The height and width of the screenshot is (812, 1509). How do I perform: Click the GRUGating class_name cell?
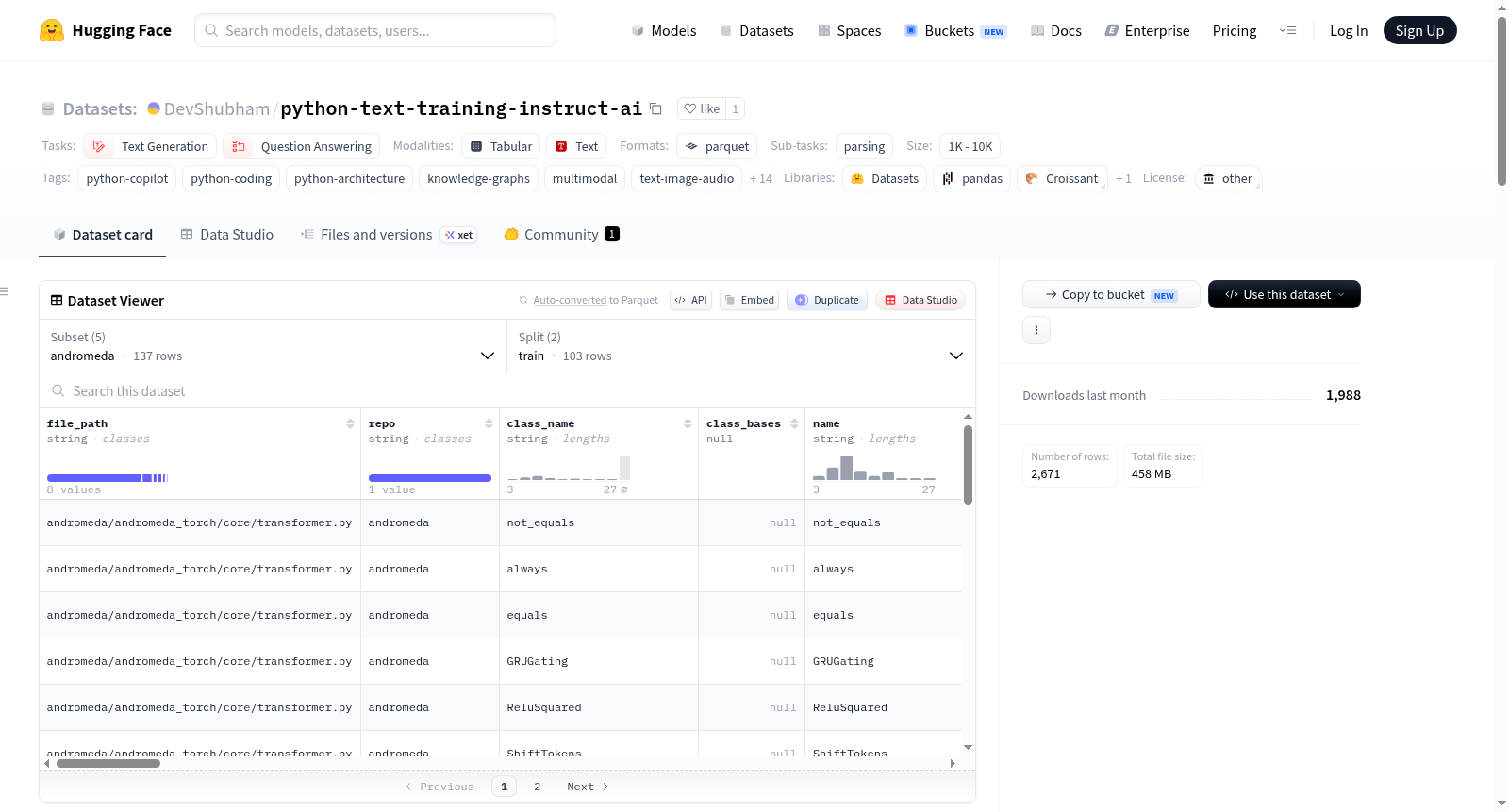coord(599,661)
